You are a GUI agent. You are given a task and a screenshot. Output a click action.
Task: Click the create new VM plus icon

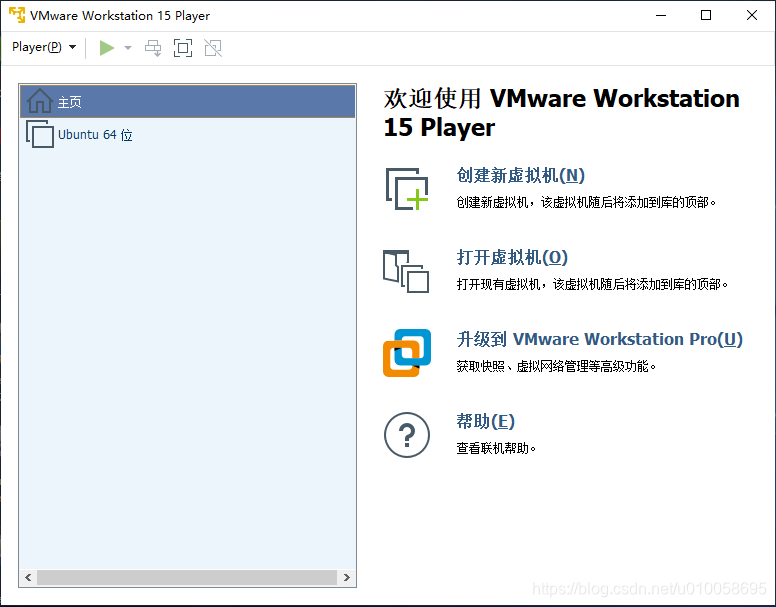click(x=407, y=189)
